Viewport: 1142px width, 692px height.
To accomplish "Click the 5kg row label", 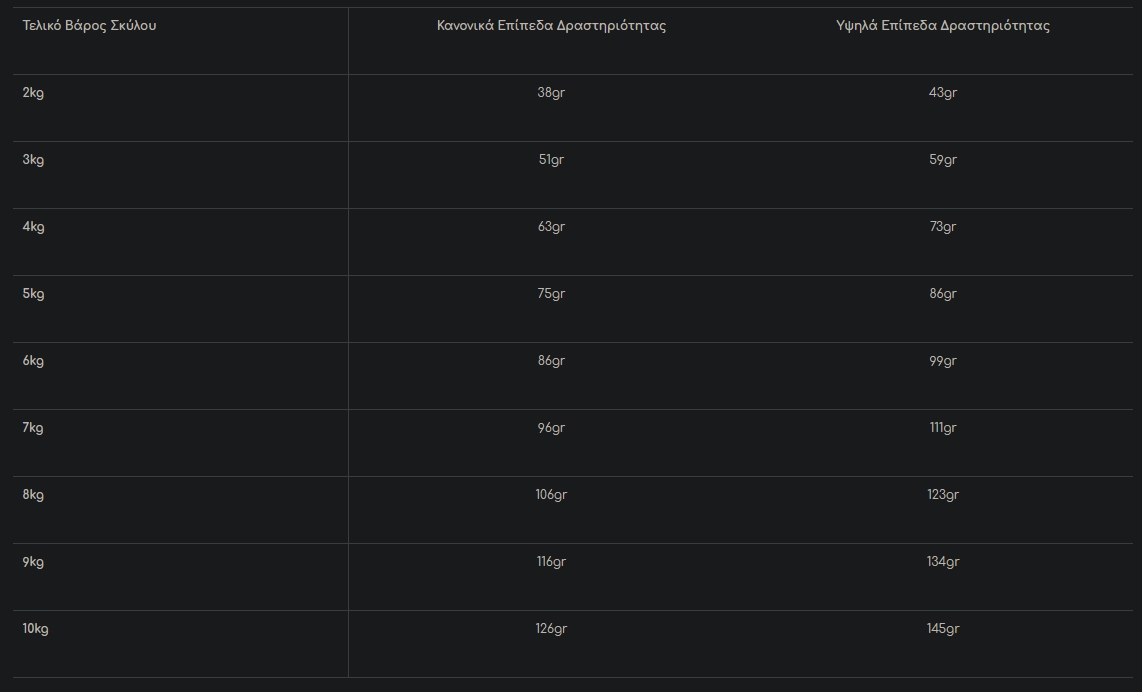I will point(34,294).
